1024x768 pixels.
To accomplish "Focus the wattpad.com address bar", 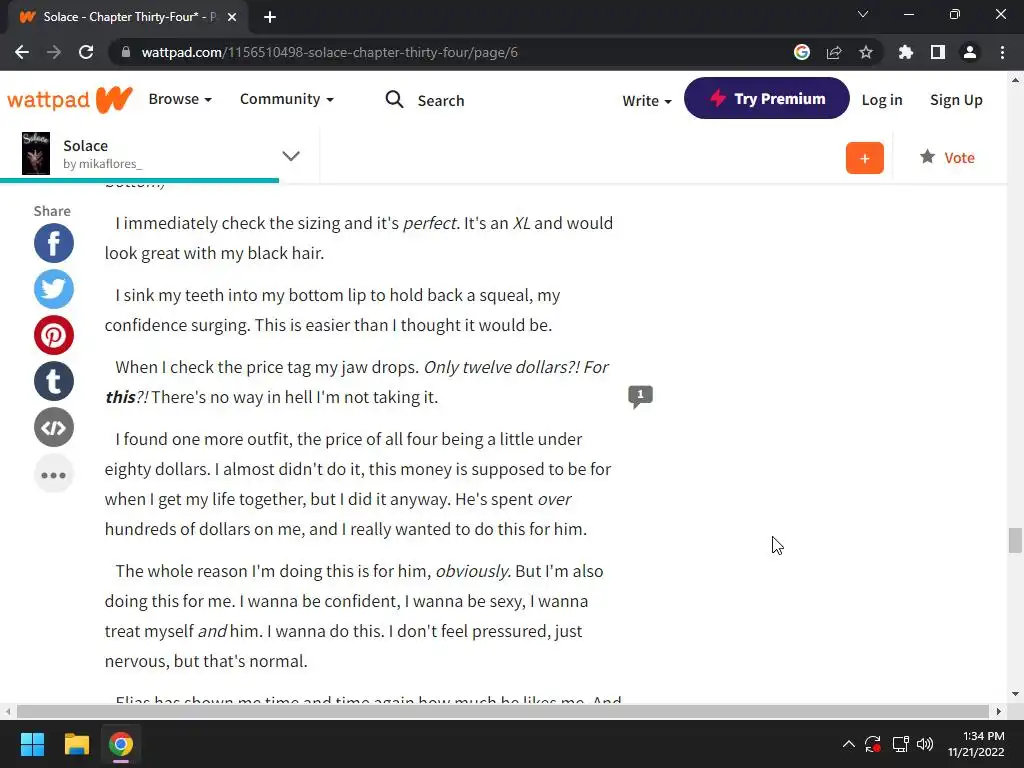I will coord(329,52).
